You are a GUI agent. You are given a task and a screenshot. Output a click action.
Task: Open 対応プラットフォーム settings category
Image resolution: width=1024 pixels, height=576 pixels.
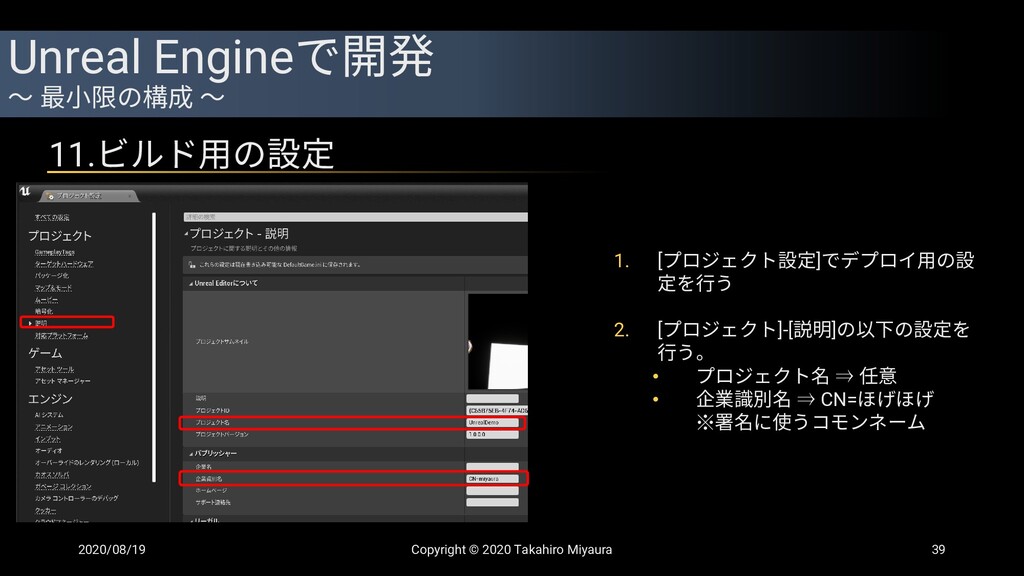click(x=61, y=336)
